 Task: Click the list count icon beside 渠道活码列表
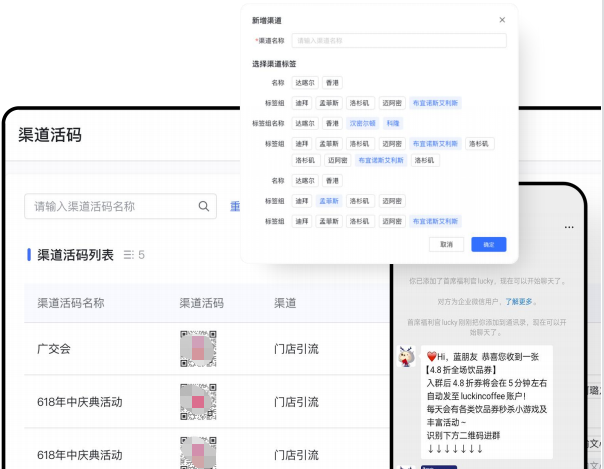coord(128,255)
